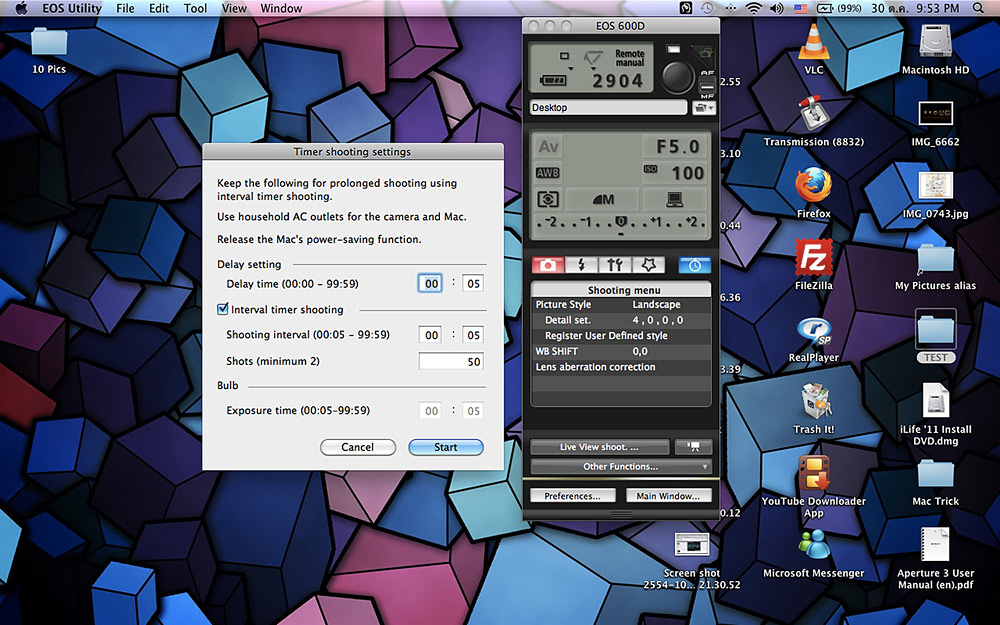Click the Spotlight search icon
This screenshot has height=625, width=1000.
click(978, 8)
